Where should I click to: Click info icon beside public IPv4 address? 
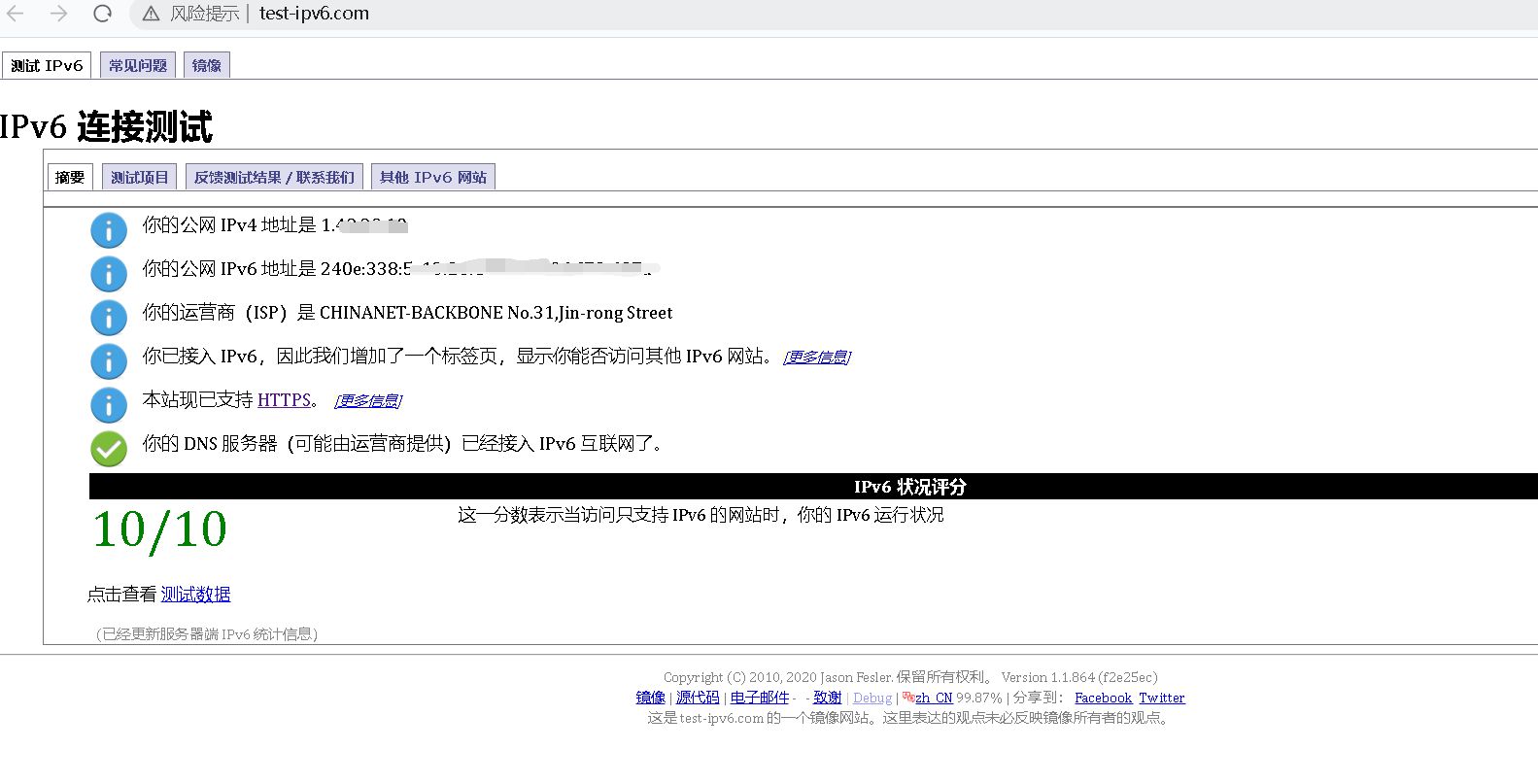point(109,230)
